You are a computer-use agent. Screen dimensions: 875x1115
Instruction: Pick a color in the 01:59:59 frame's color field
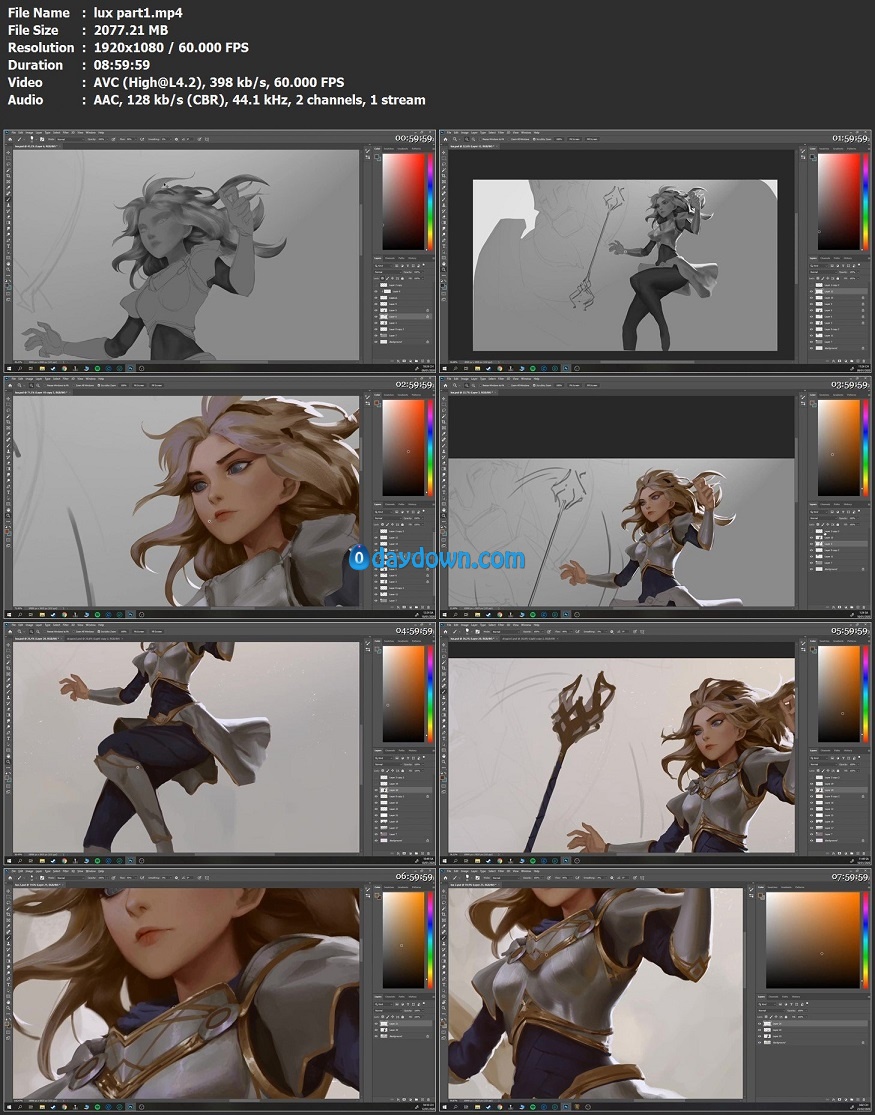[839, 201]
